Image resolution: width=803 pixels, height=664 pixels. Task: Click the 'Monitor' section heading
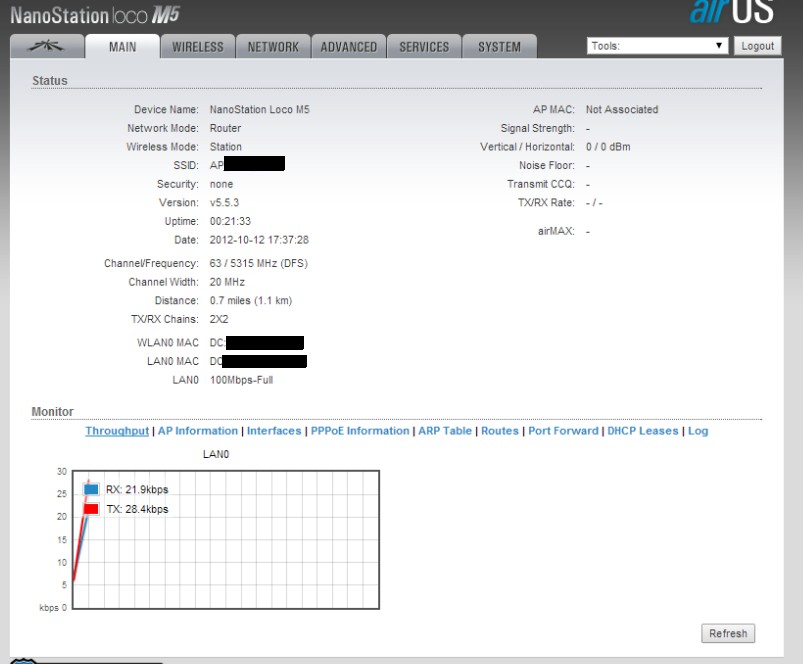[53, 412]
